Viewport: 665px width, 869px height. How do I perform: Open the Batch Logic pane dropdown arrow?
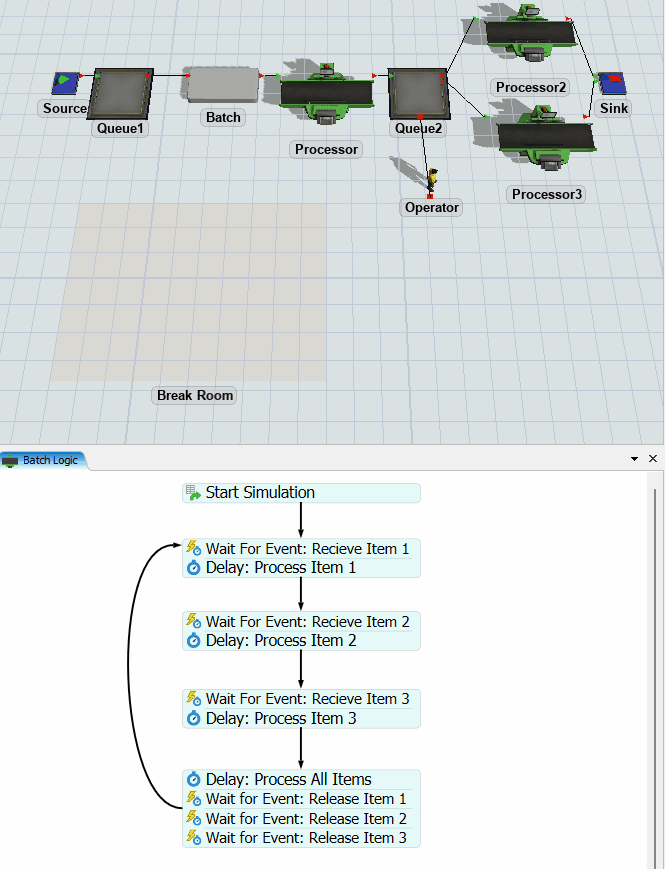coord(634,459)
